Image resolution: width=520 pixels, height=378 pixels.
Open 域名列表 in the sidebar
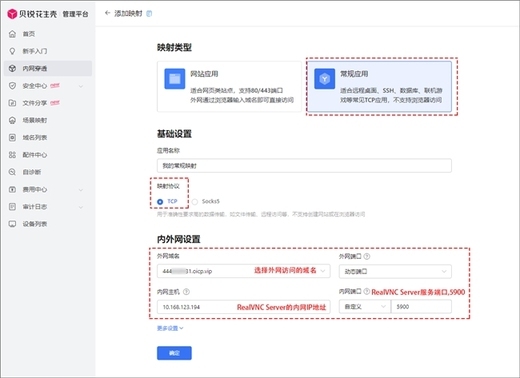pyautogui.click(x=48, y=138)
